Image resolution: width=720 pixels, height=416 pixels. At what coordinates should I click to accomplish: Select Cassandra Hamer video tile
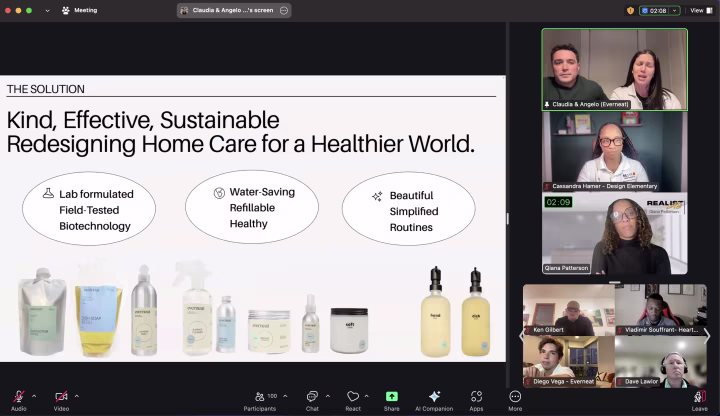[614, 152]
